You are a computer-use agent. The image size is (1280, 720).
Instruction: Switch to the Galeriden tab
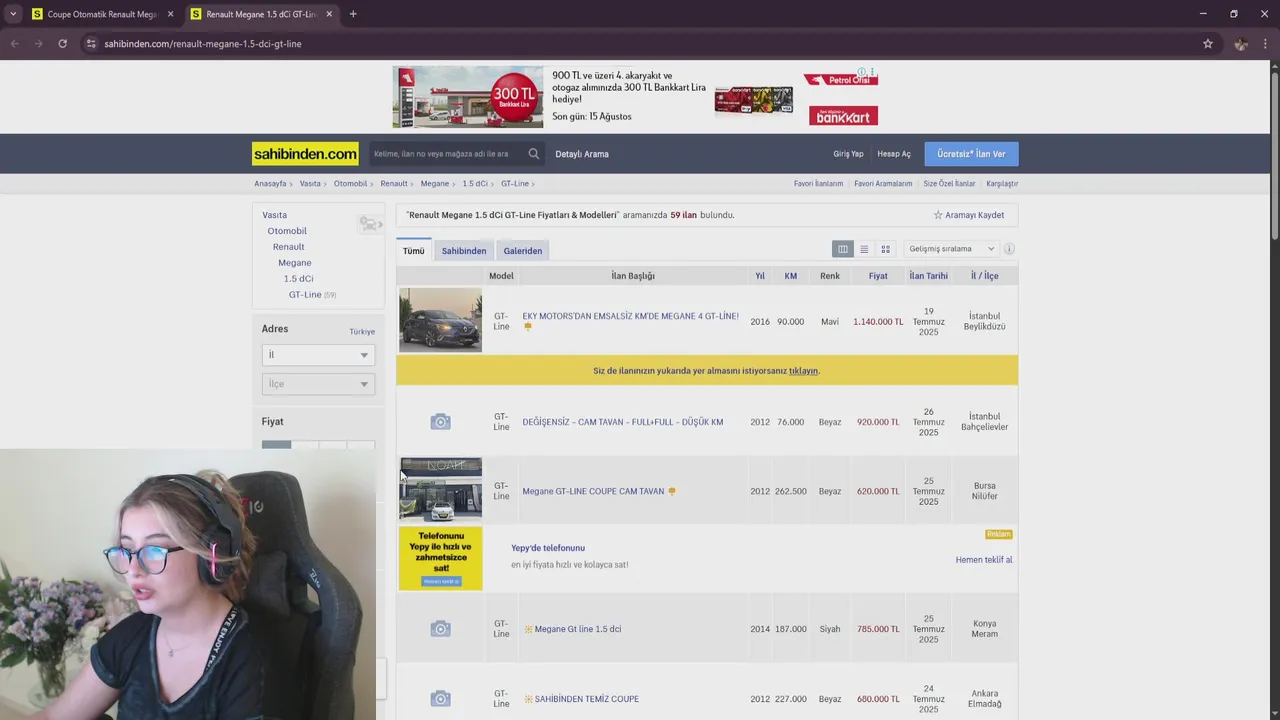click(523, 250)
